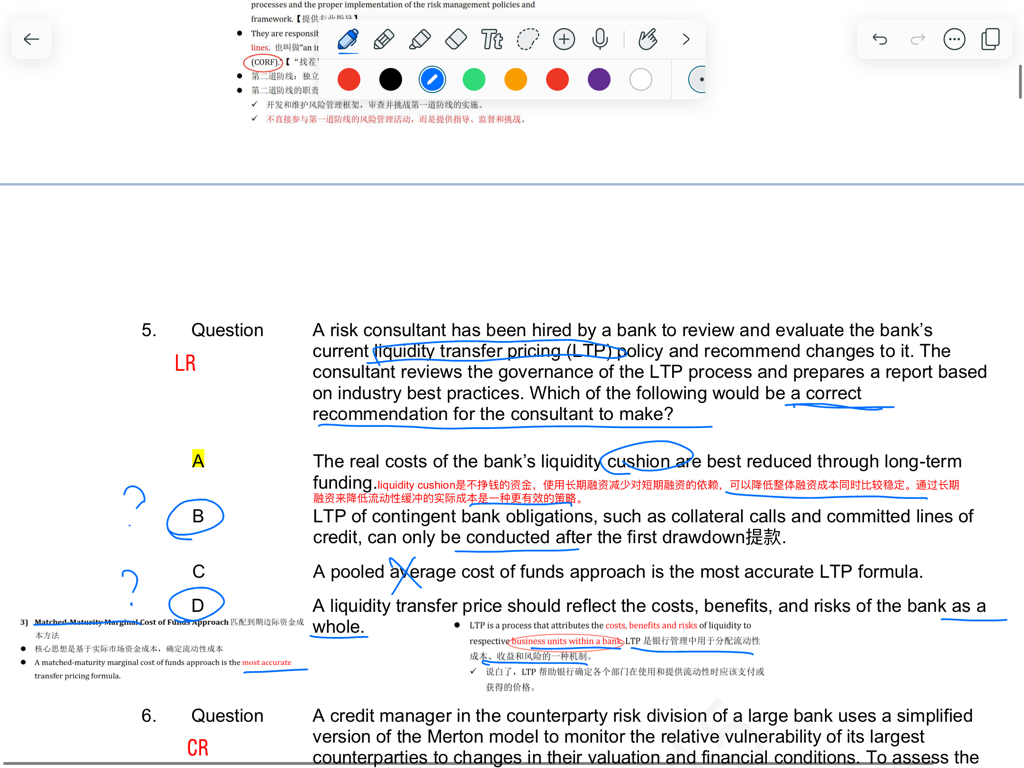Select the highlighter marker tool

(x=420, y=39)
